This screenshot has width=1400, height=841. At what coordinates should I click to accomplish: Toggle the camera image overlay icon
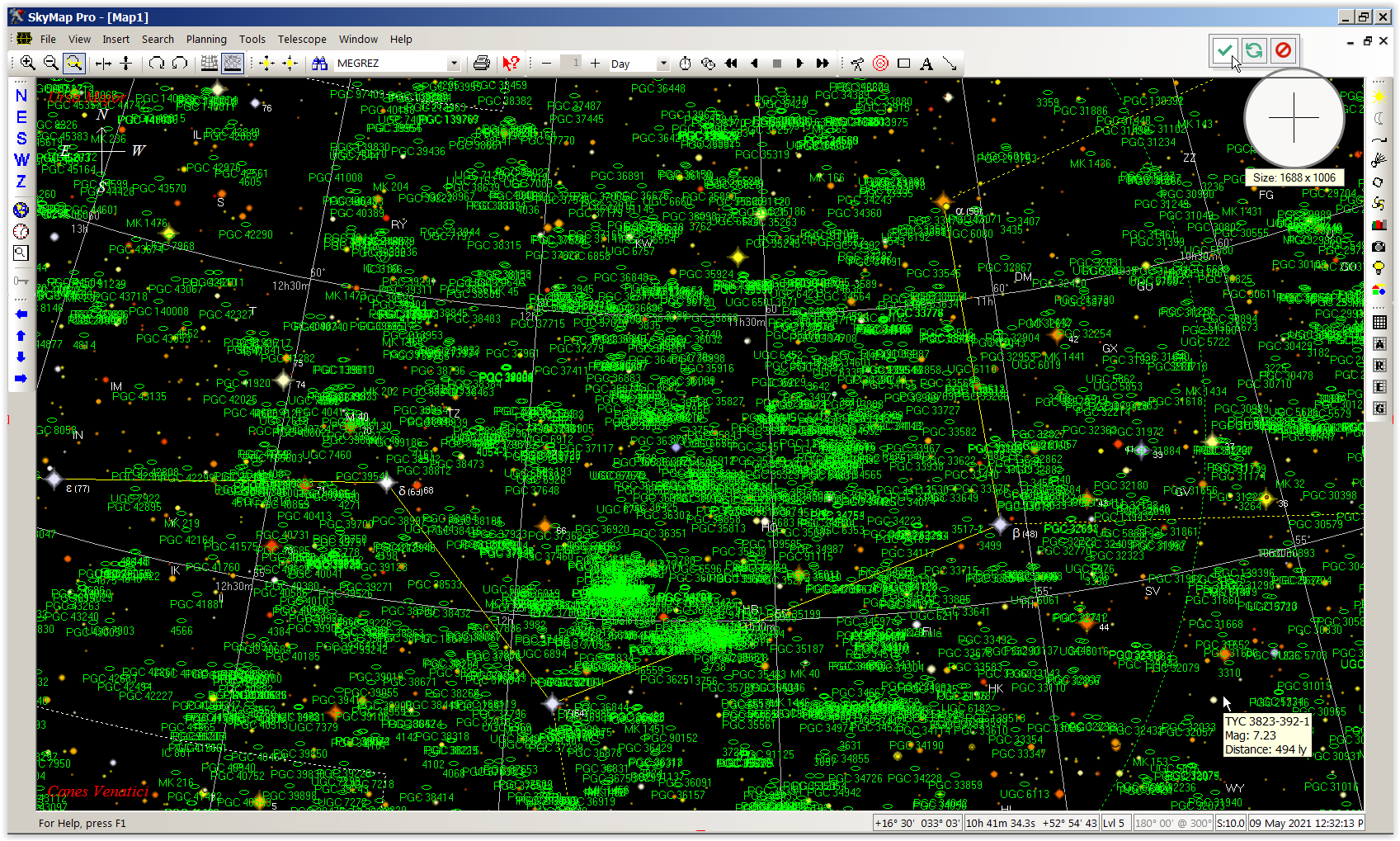pyautogui.click(x=1379, y=247)
